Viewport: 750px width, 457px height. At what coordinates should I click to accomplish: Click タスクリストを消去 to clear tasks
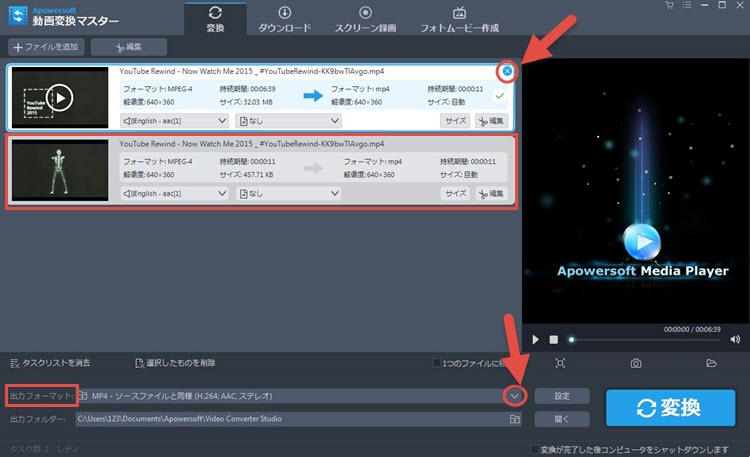pos(50,363)
